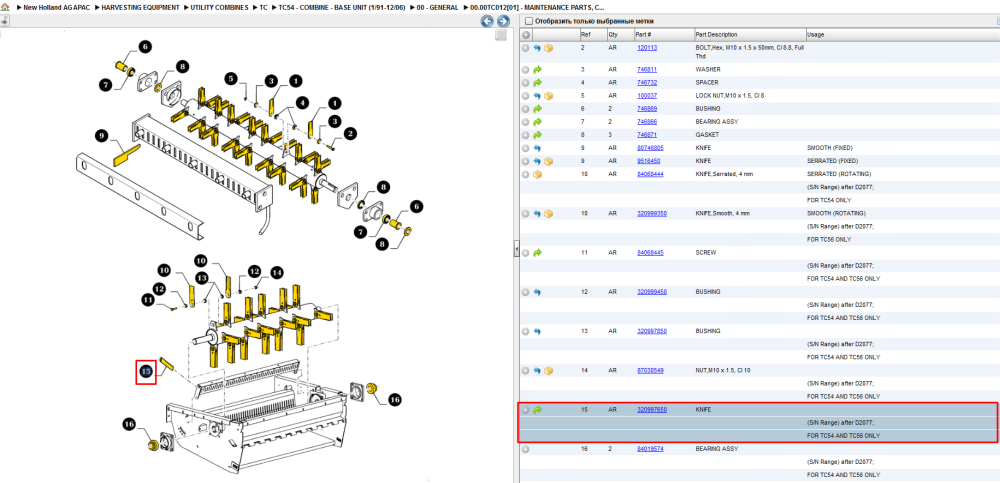Open 'UTILITY COMBINES' breadcrumb
The width and height of the screenshot is (1000, 483).
point(219,7)
